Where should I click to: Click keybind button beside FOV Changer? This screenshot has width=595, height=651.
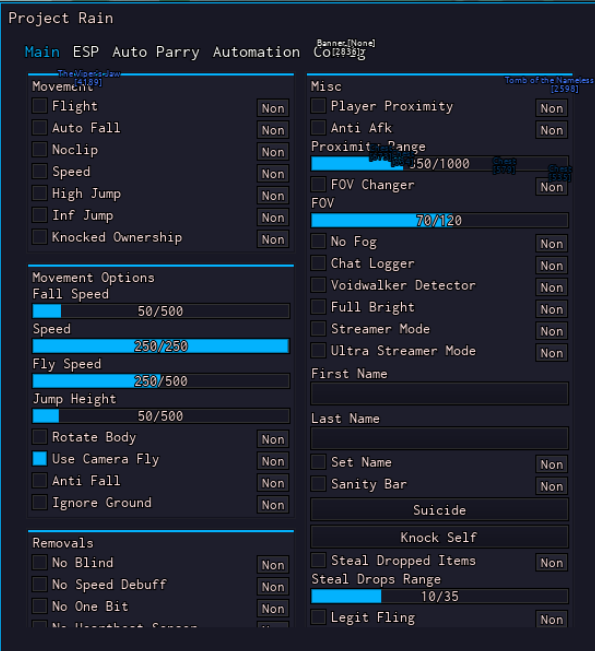(x=551, y=187)
